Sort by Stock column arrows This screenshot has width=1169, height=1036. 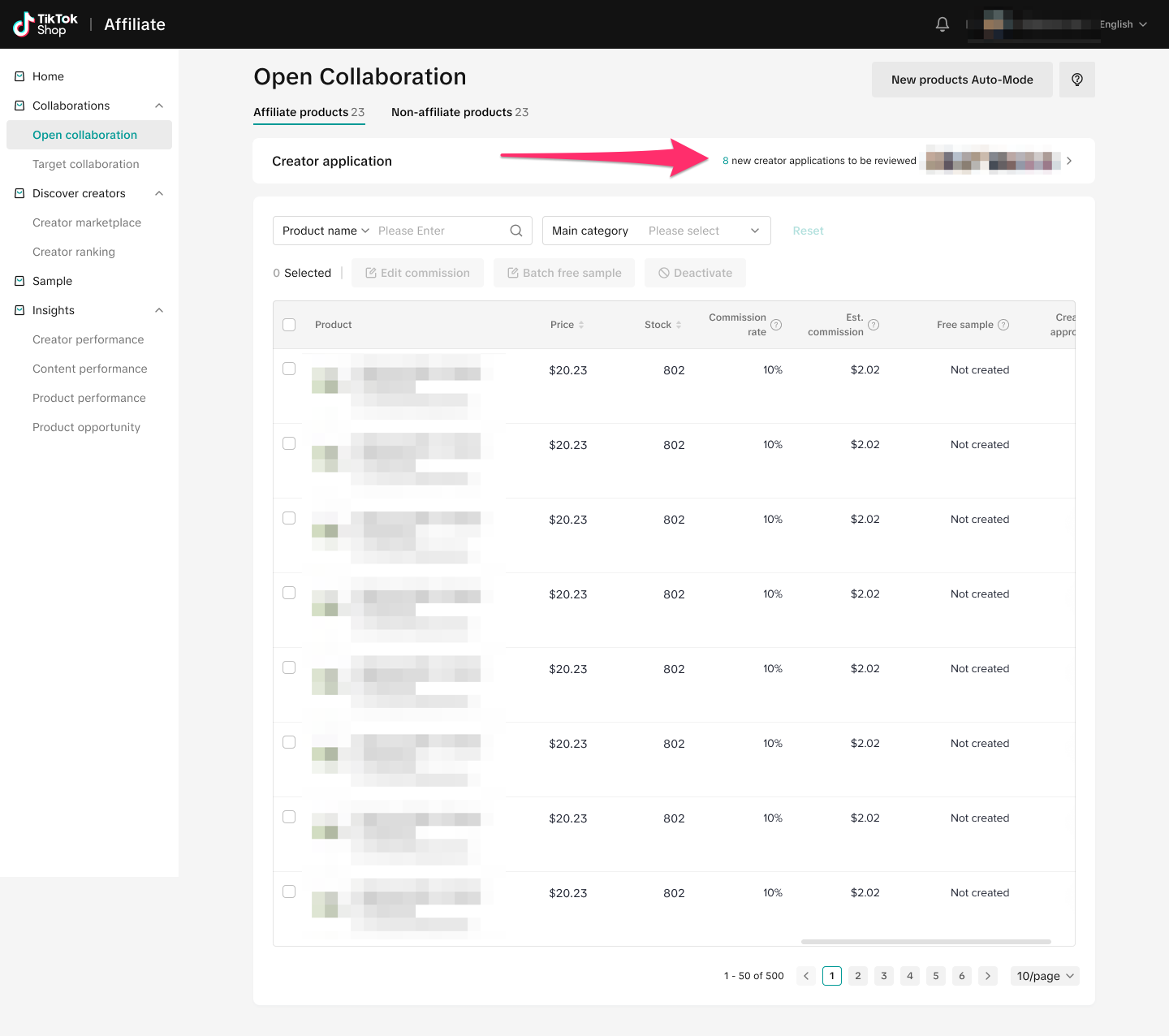[x=679, y=325]
